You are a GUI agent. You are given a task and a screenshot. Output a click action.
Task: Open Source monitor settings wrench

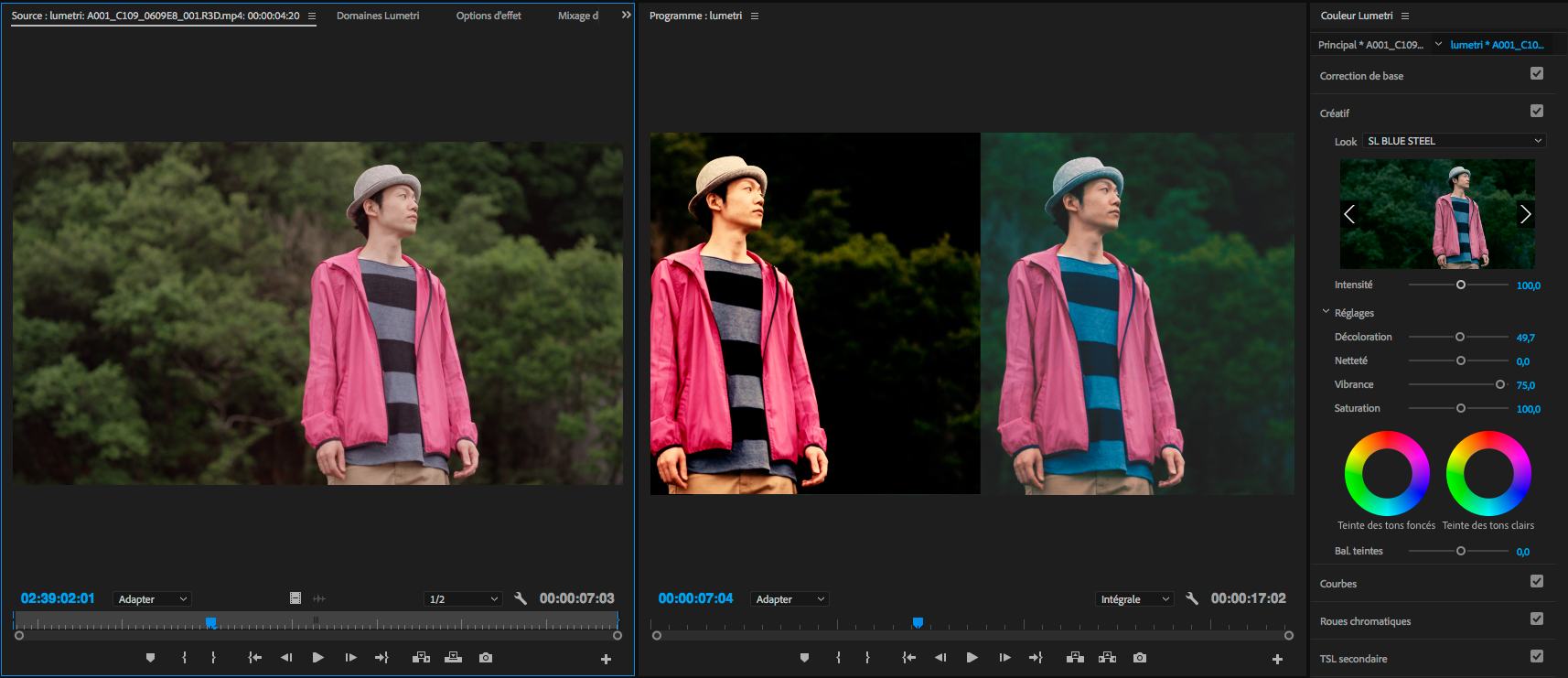coord(521,598)
